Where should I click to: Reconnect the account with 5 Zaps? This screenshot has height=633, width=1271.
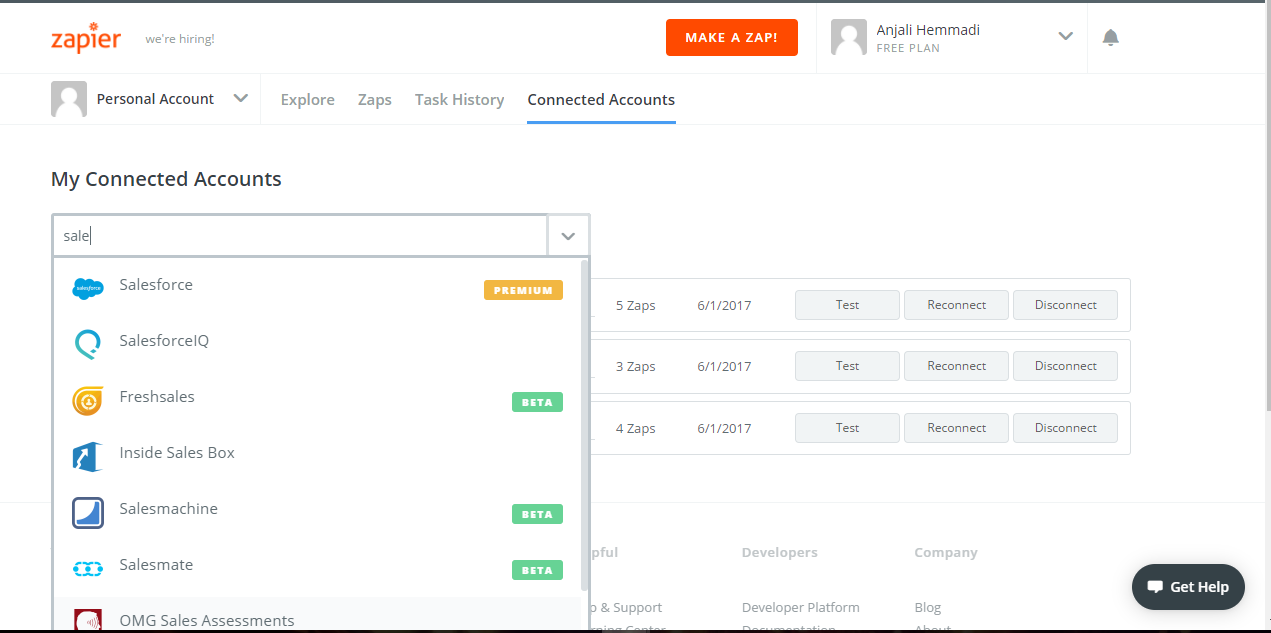[957, 305]
